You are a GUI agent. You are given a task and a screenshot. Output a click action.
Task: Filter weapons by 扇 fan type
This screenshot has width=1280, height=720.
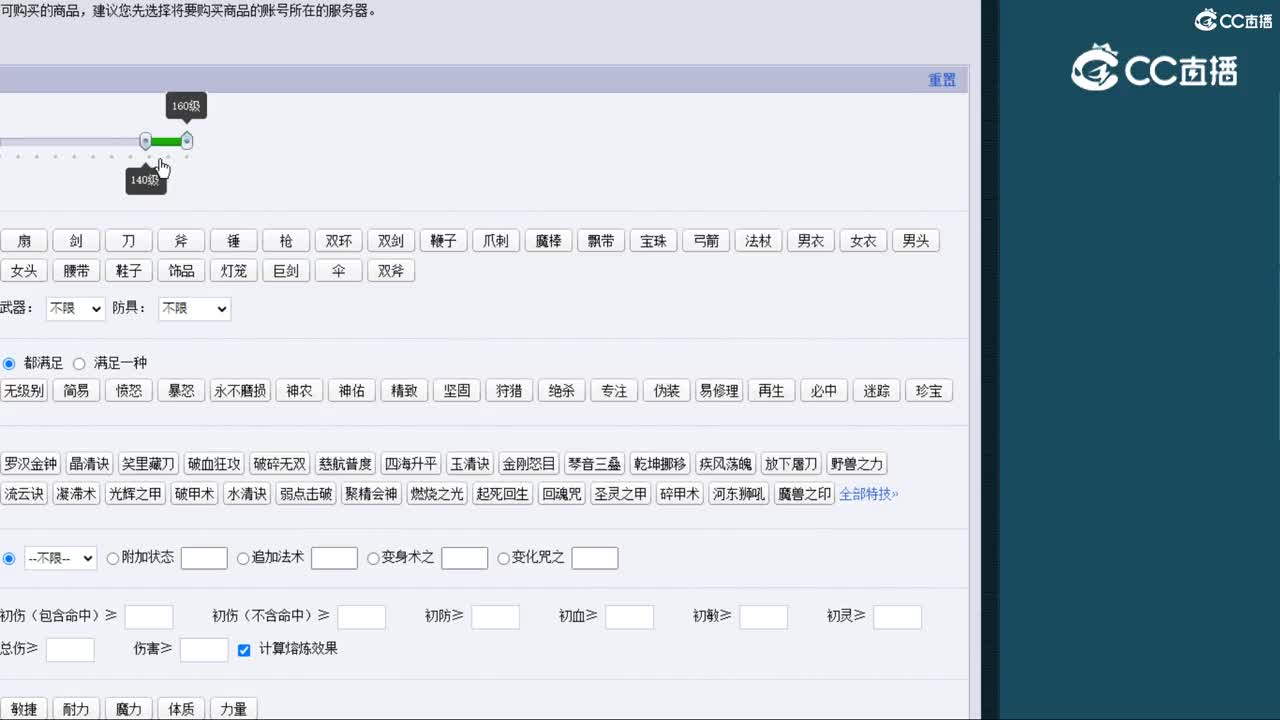[x=24, y=240]
